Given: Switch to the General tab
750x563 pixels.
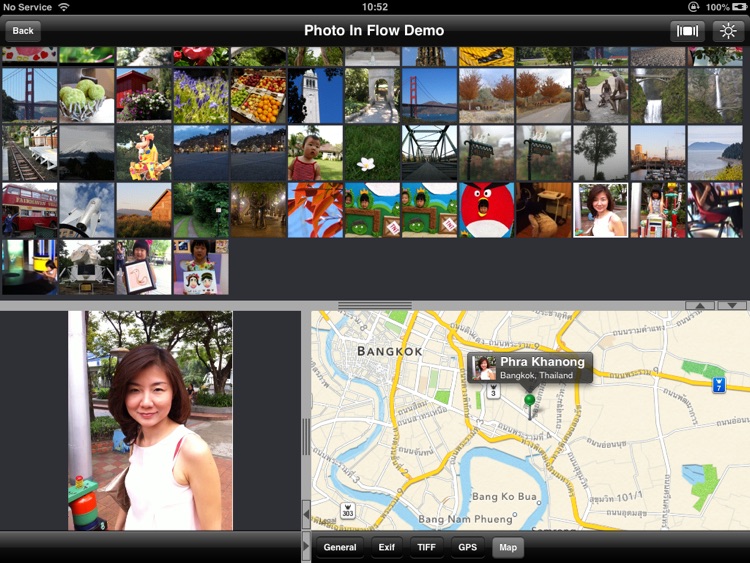Looking at the screenshot, I should tap(340, 547).
